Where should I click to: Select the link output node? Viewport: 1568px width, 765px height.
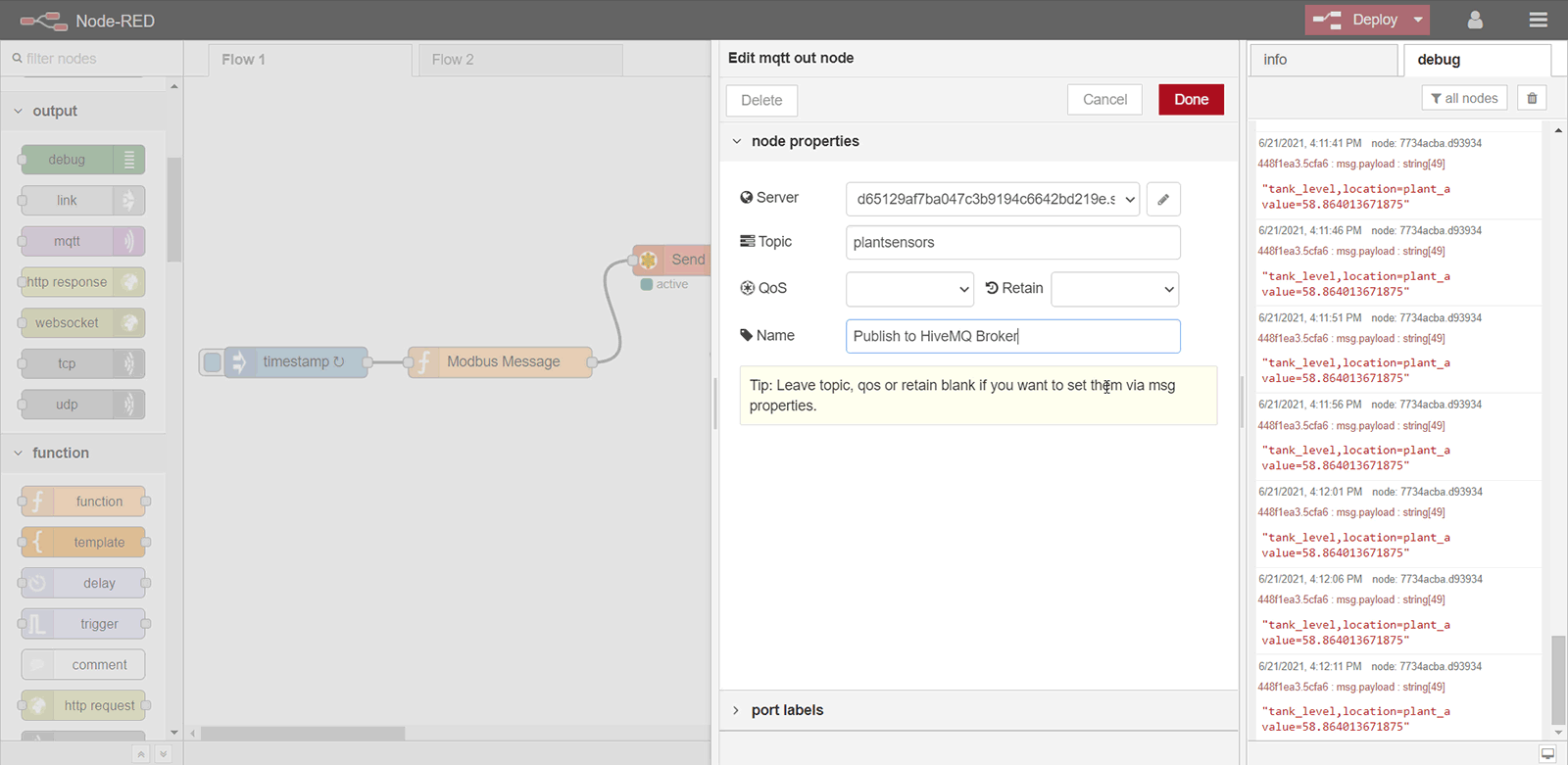click(x=82, y=201)
